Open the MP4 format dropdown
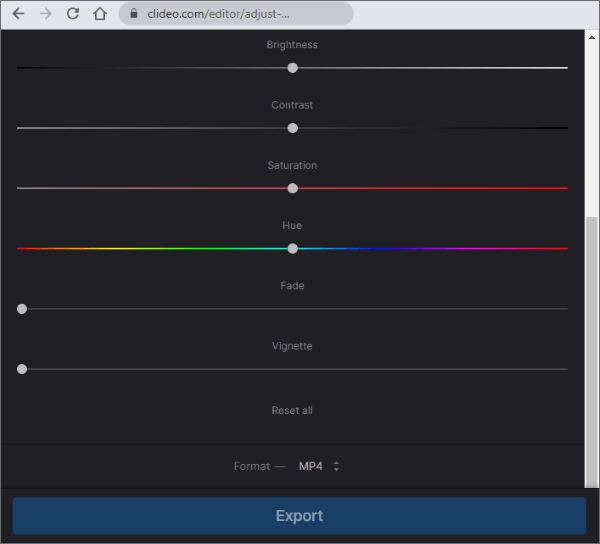This screenshot has width=600, height=544. pyautogui.click(x=318, y=466)
